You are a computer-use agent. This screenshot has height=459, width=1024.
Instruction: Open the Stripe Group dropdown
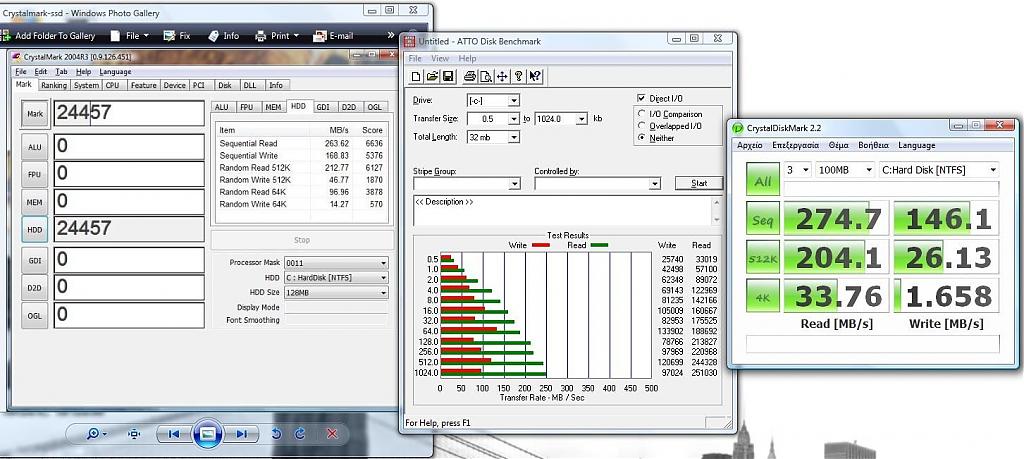click(515, 184)
